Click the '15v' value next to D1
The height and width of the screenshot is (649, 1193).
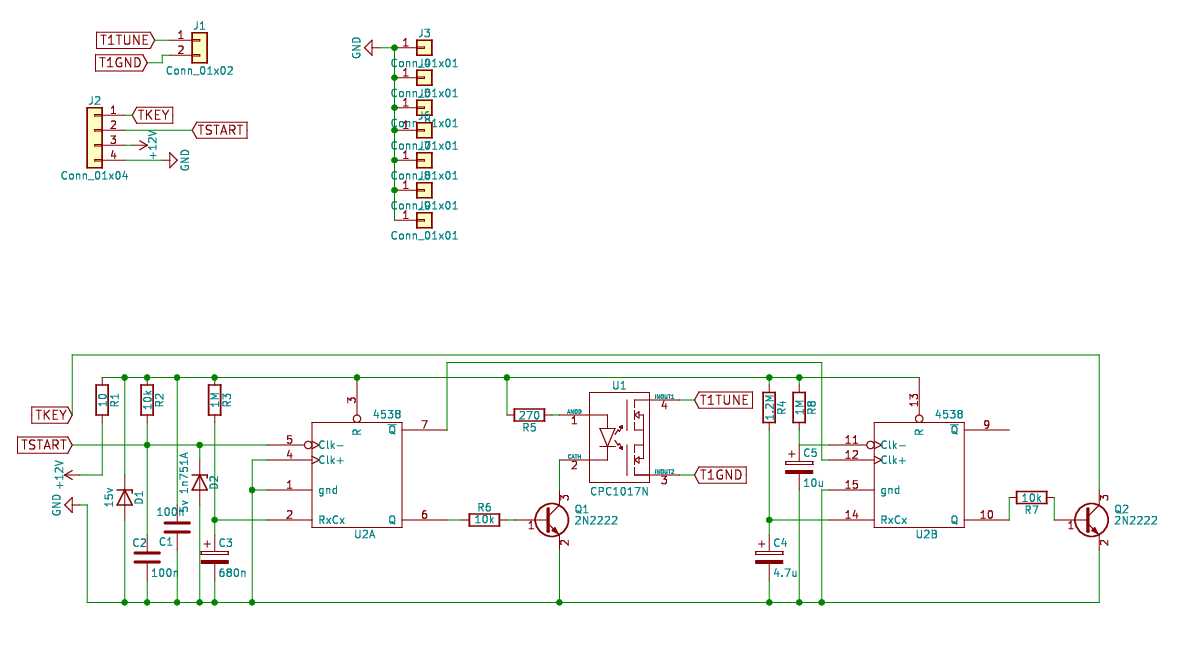tap(110, 497)
